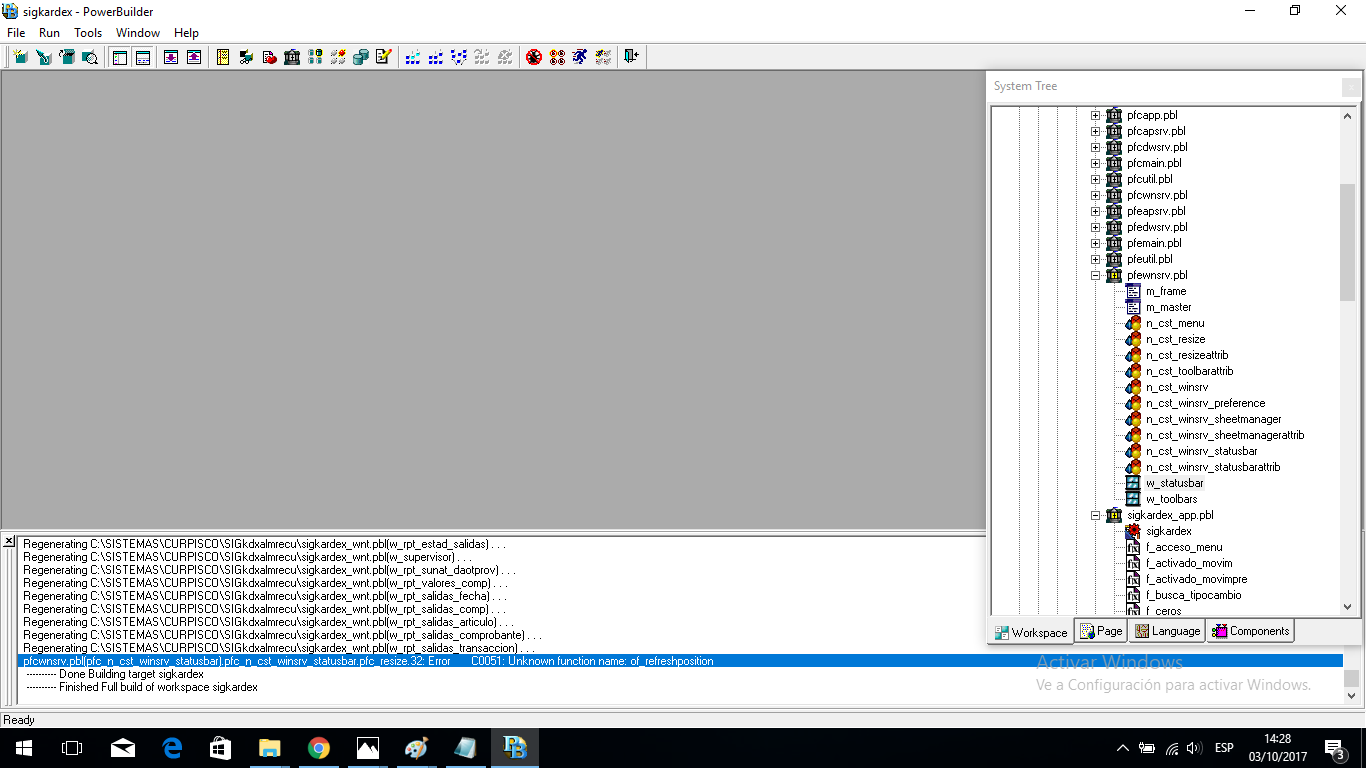Click Deploy Workspace toolbar icon
Viewport: 1366px width, 768px height.
pos(458,57)
